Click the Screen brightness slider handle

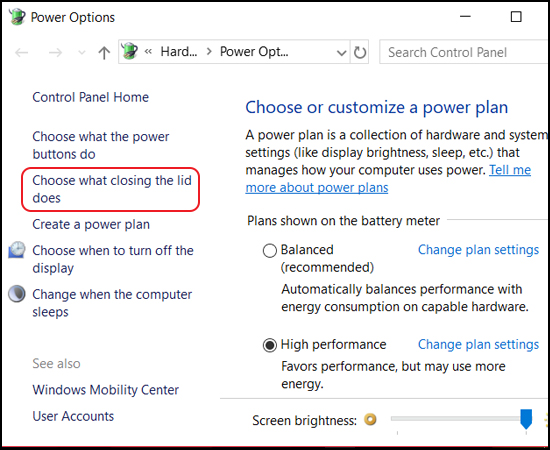[x=526, y=419]
